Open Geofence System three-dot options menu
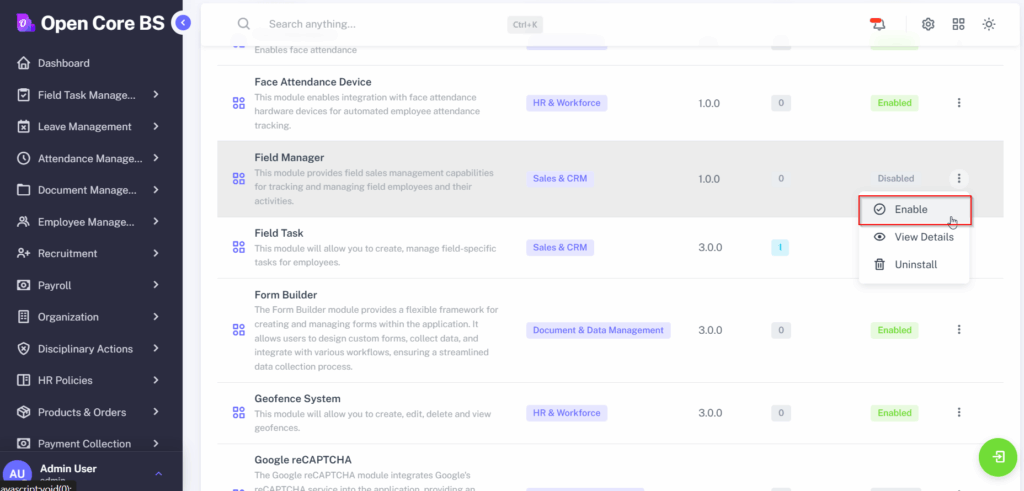The height and width of the screenshot is (491, 1024). (959, 412)
